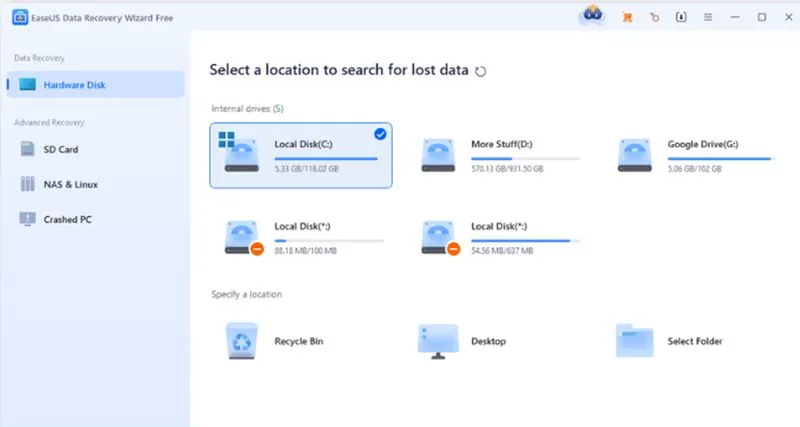Click the EaseUS app logo icon
Image resolution: width=800 pixels, height=427 pixels.
click(20, 17)
